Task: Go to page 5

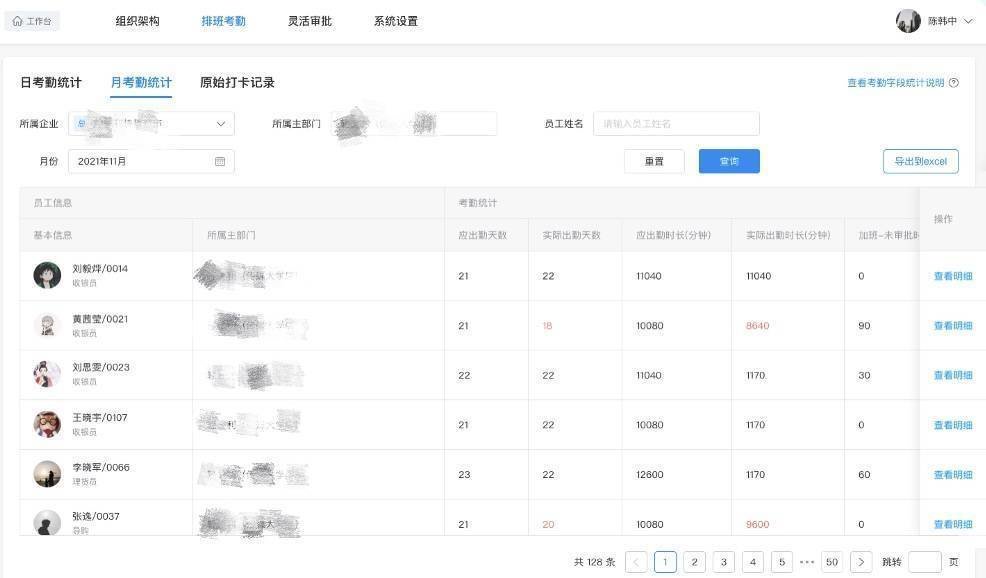Action: click(x=782, y=562)
